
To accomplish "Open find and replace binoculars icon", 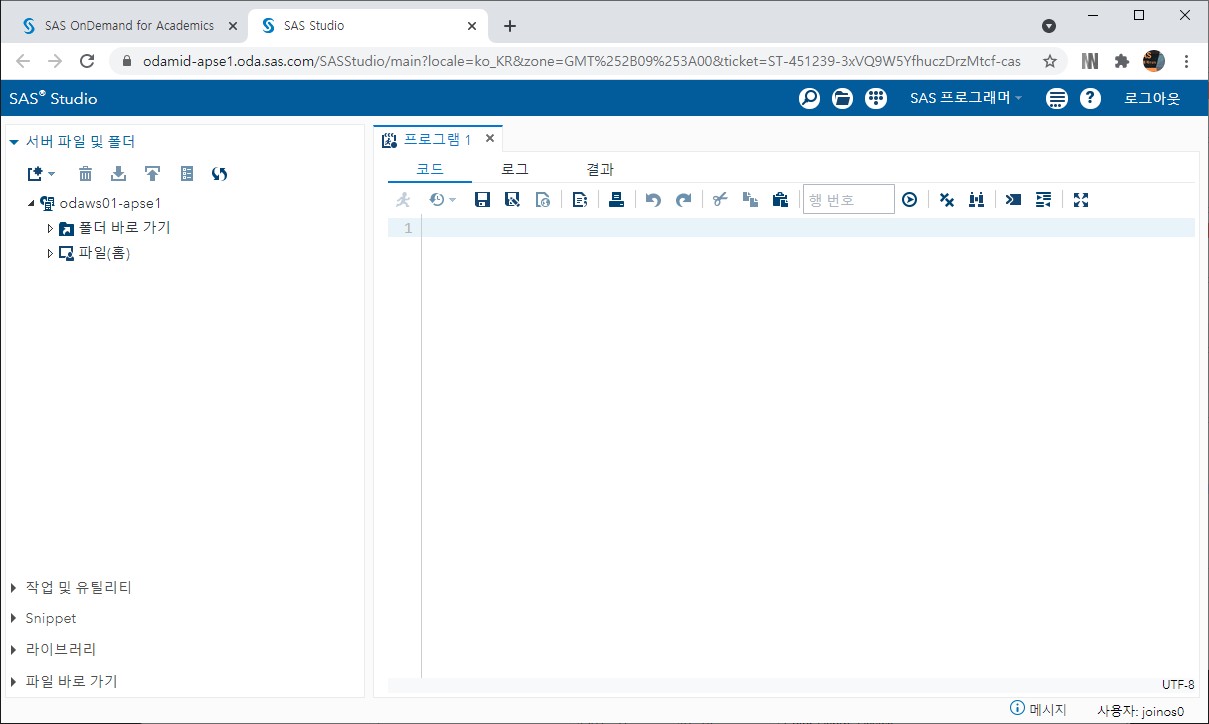I will [x=977, y=200].
